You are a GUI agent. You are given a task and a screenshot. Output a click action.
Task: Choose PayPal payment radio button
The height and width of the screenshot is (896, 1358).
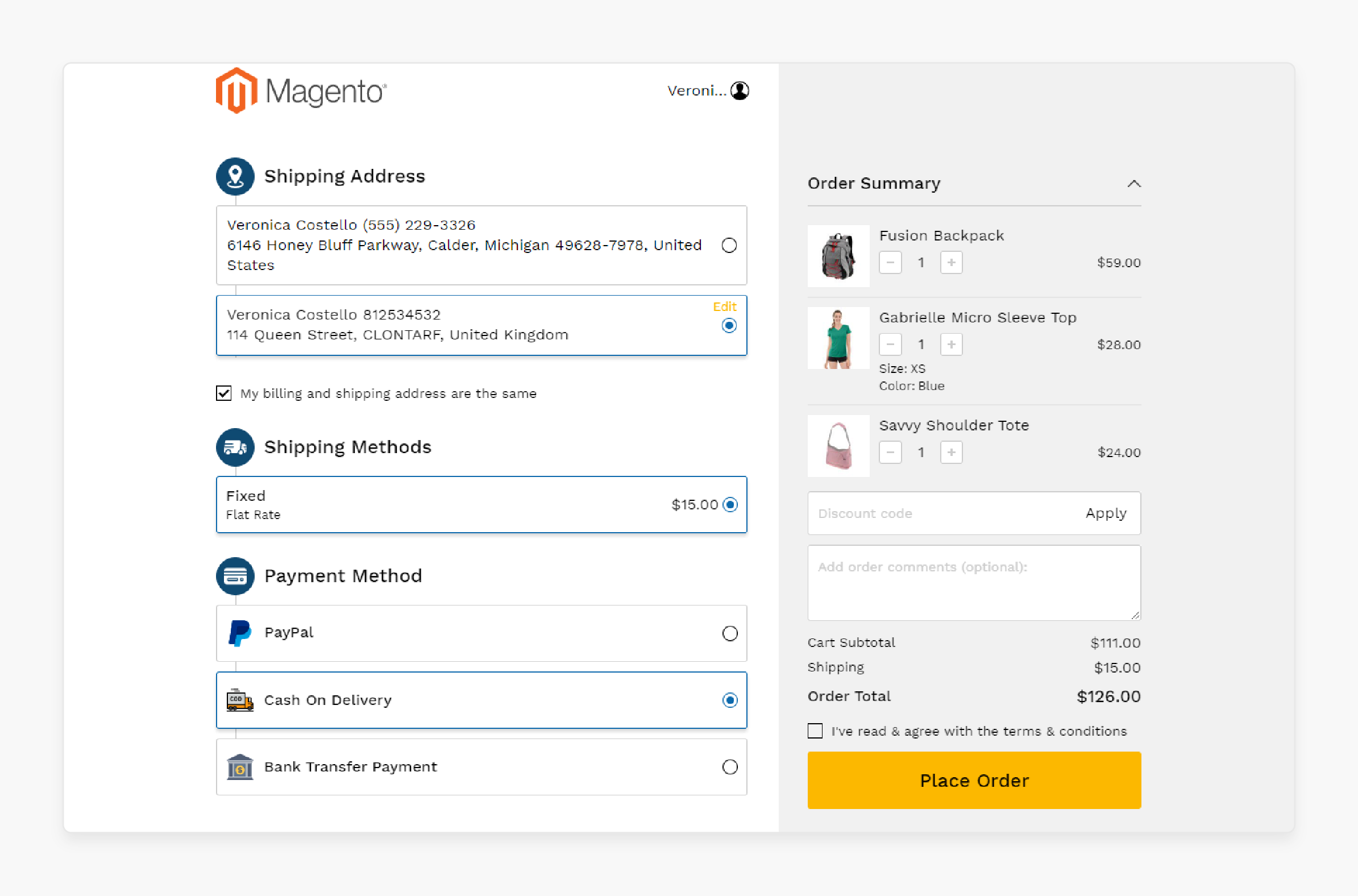730,633
